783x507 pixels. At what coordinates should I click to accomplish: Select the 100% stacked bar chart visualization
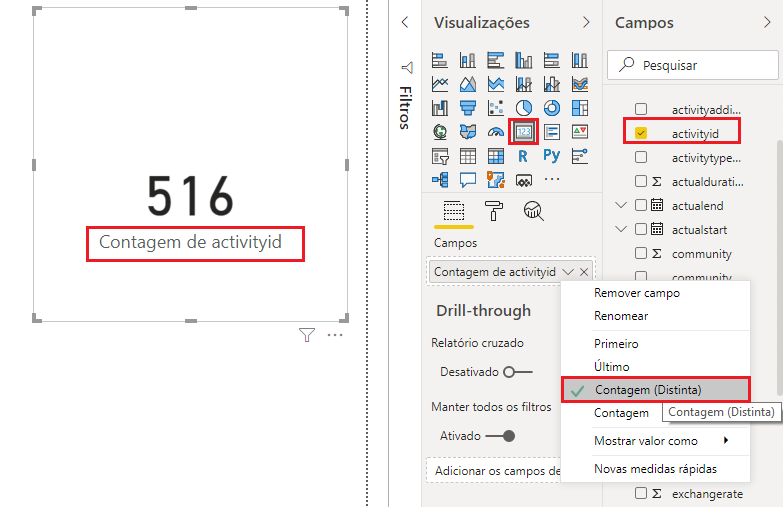551,60
